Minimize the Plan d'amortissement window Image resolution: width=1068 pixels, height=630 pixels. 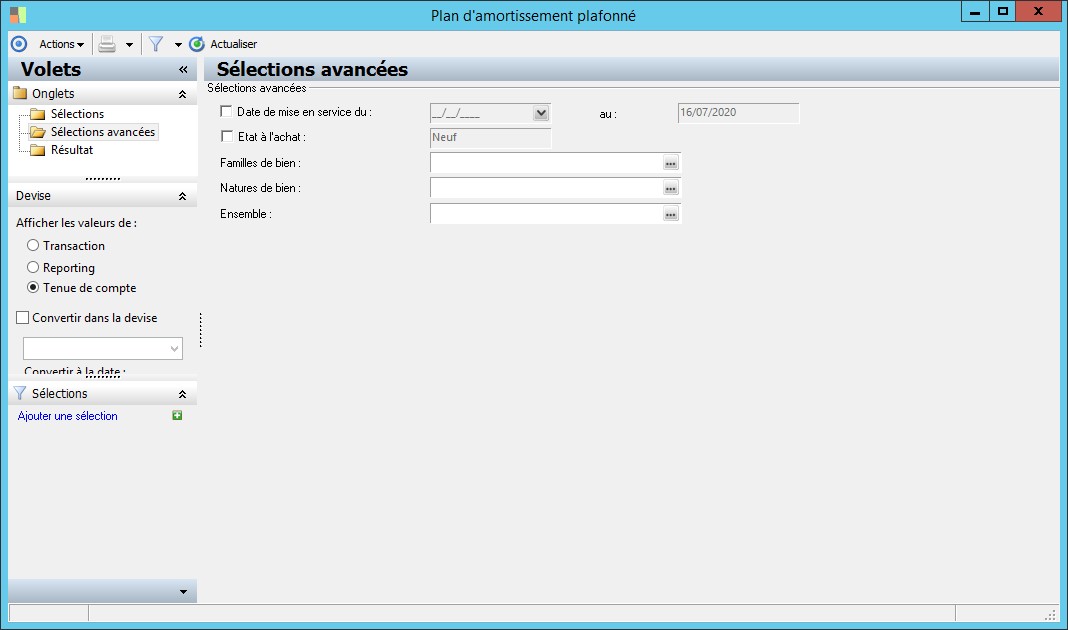click(975, 12)
